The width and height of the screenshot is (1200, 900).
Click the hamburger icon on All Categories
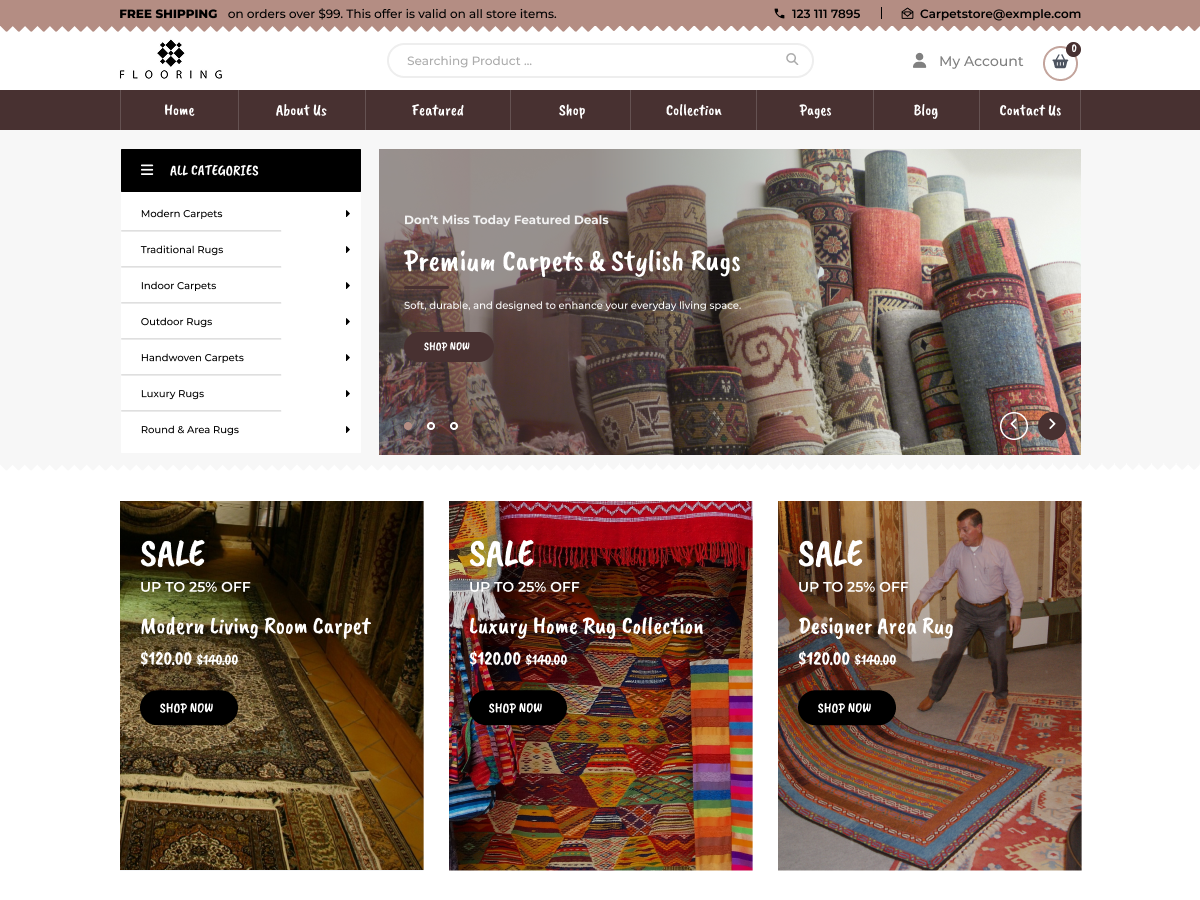[x=146, y=170]
